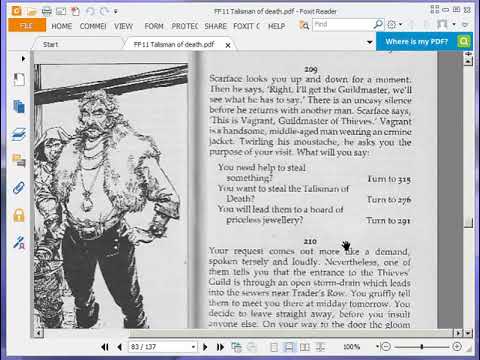480x360 pixels.
Task: Click inside the Find search field
Action: (x=343, y=25)
